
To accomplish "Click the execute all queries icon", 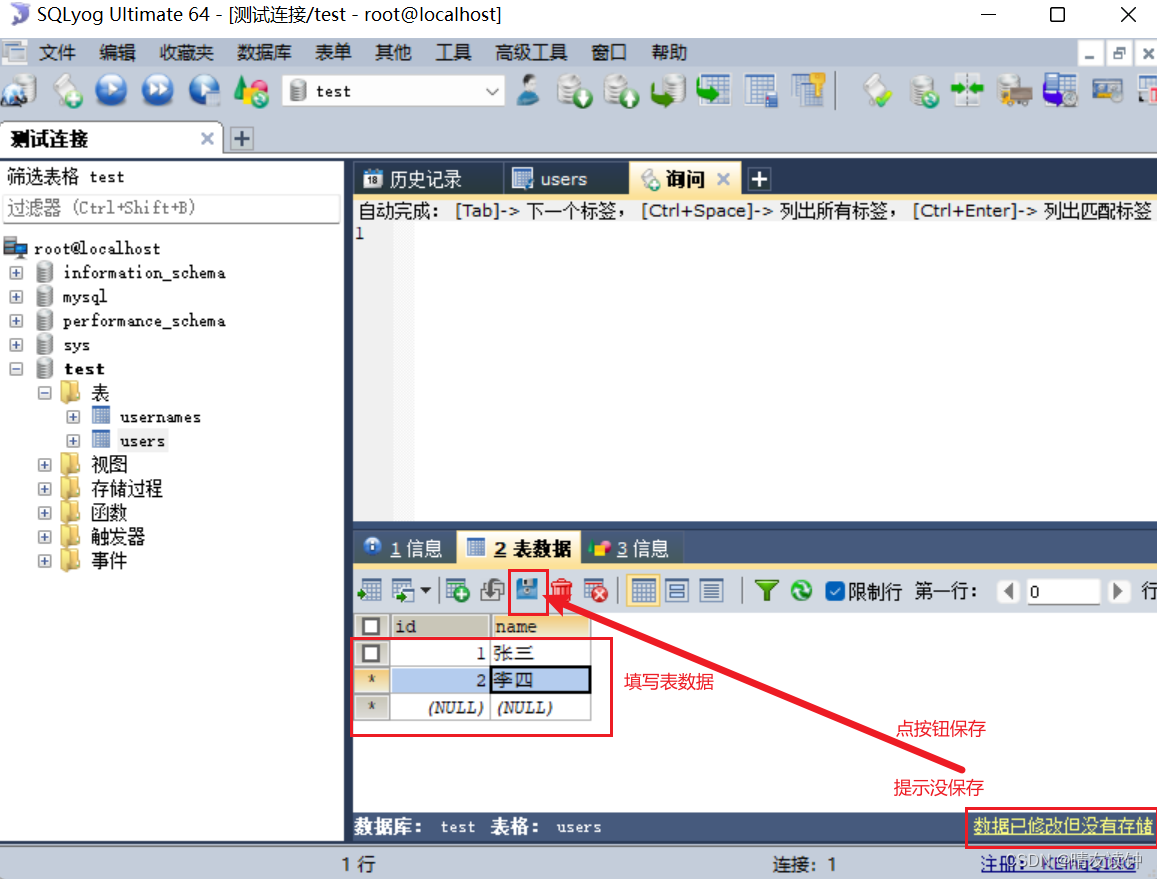I will pos(157,91).
